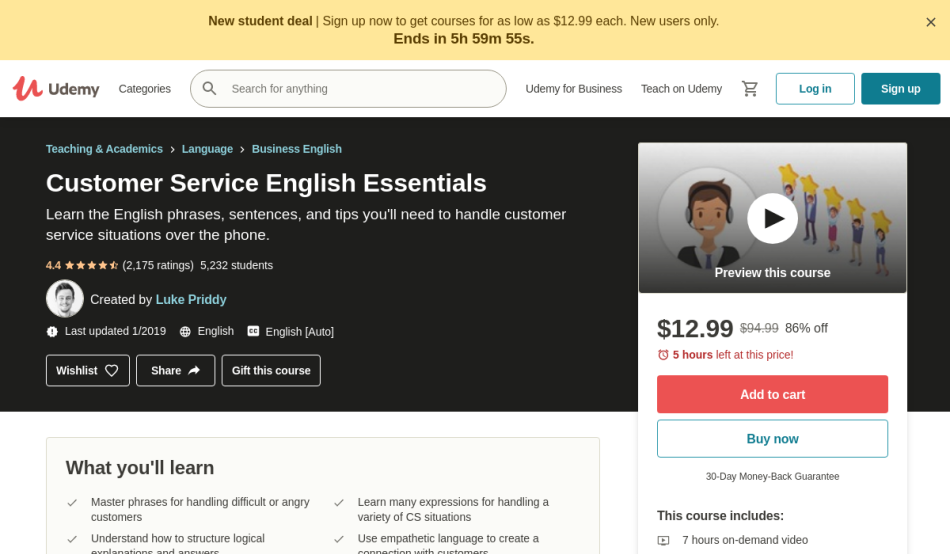Click Add to cart button
950x554 pixels.
click(772, 395)
